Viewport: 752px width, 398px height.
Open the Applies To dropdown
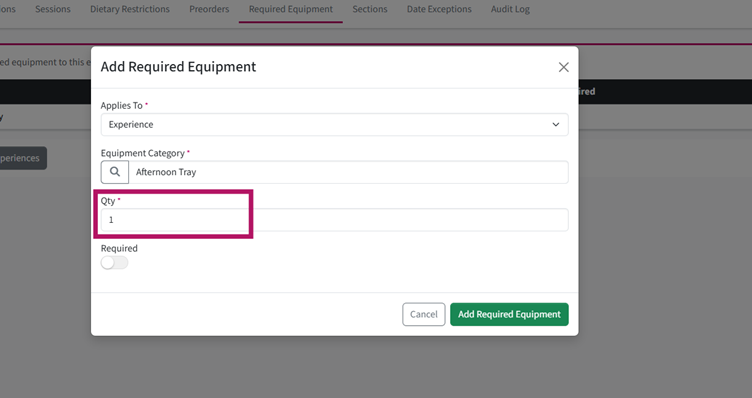coord(334,125)
